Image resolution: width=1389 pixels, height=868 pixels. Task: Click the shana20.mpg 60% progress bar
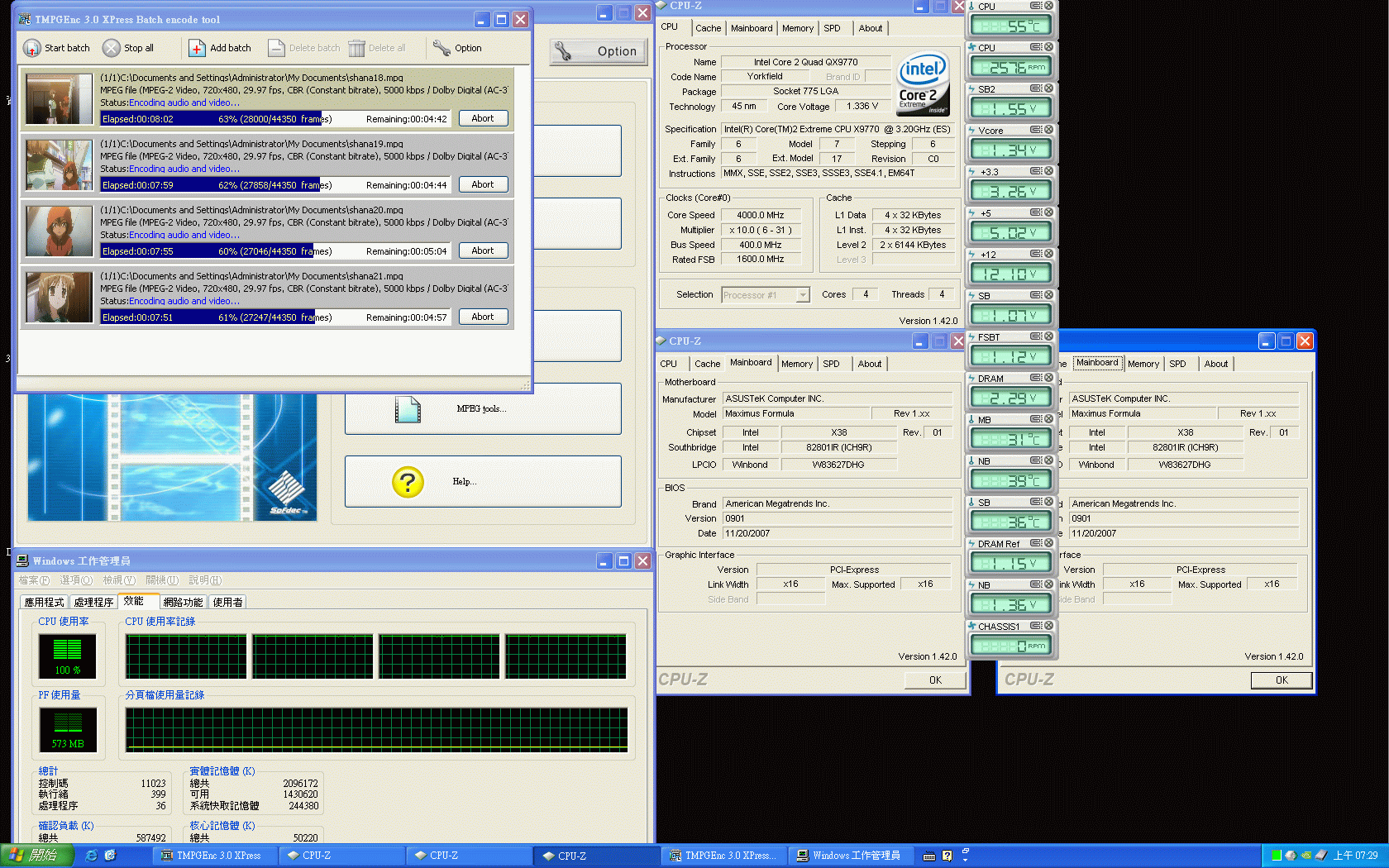pos(274,251)
